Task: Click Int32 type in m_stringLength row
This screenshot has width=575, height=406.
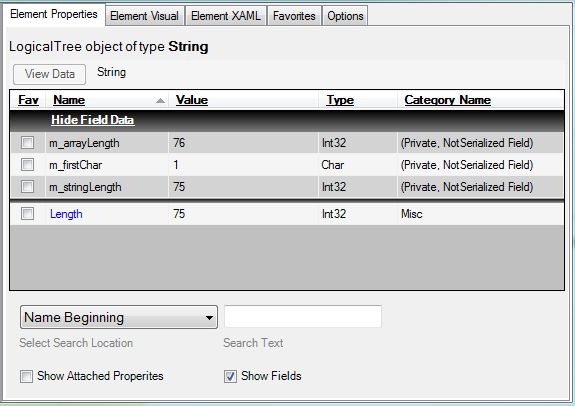Action: [x=334, y=187]
